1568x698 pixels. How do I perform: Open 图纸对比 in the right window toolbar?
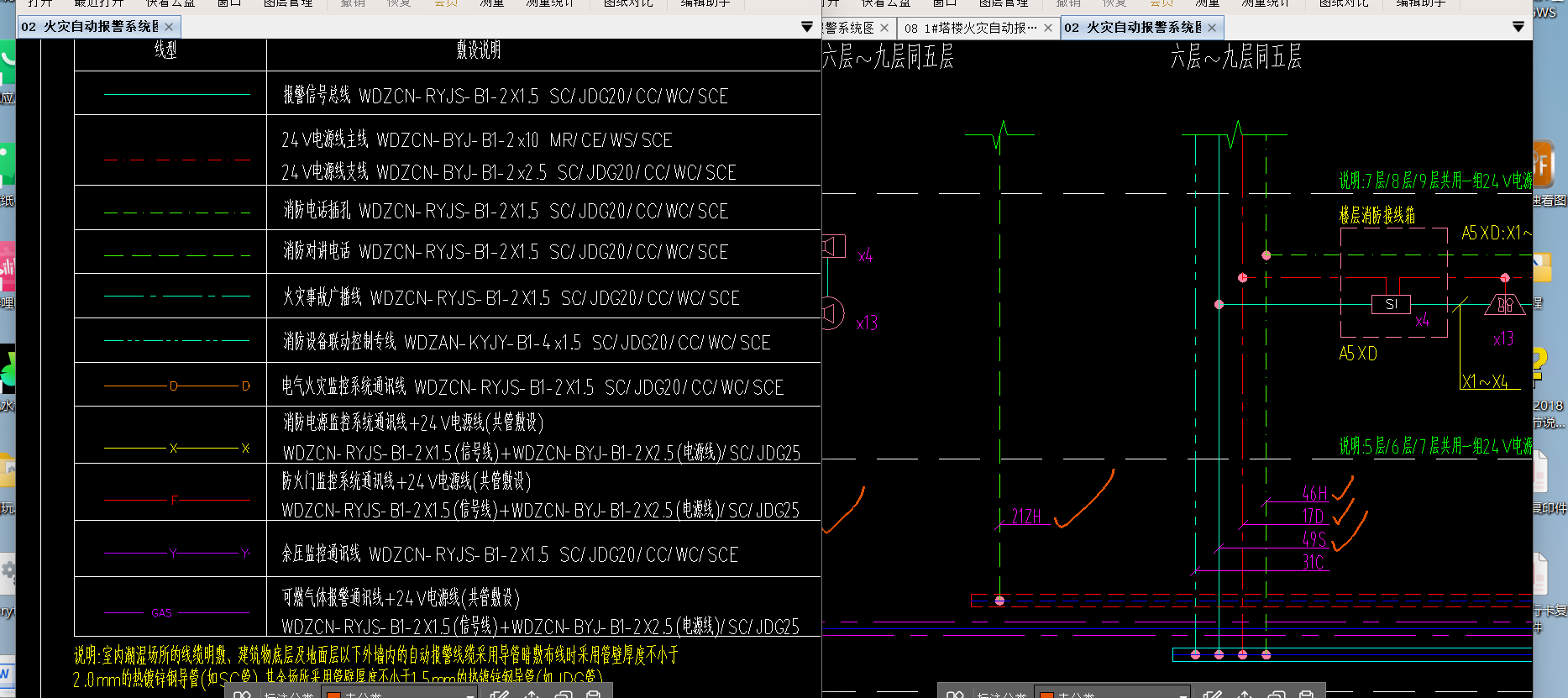point(1344,3)
